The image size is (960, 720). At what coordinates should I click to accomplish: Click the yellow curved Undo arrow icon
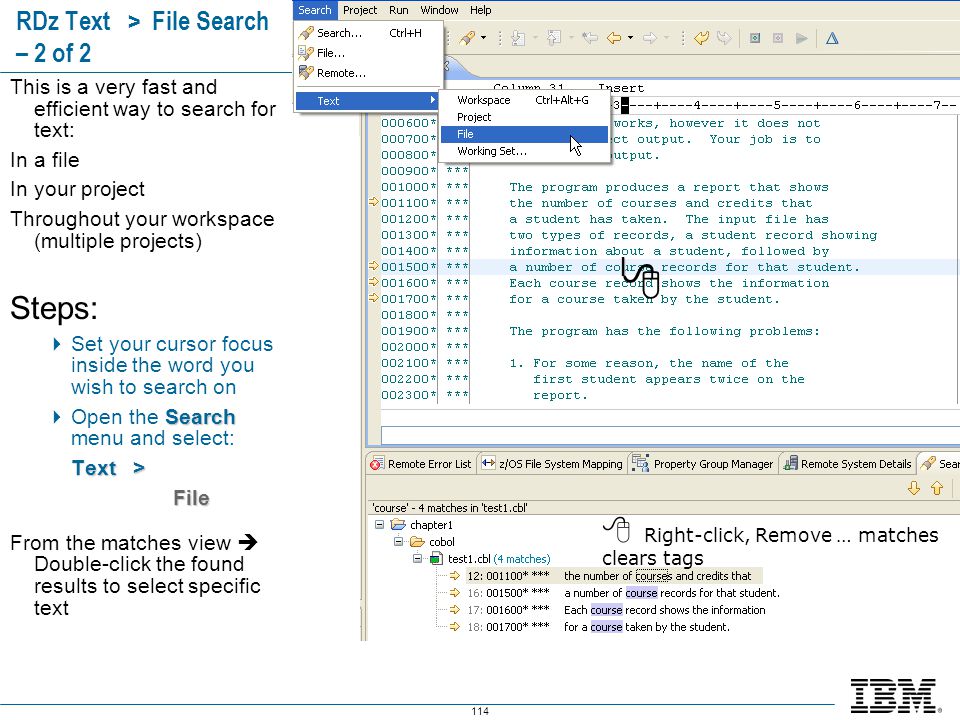(x=702, y=38)
